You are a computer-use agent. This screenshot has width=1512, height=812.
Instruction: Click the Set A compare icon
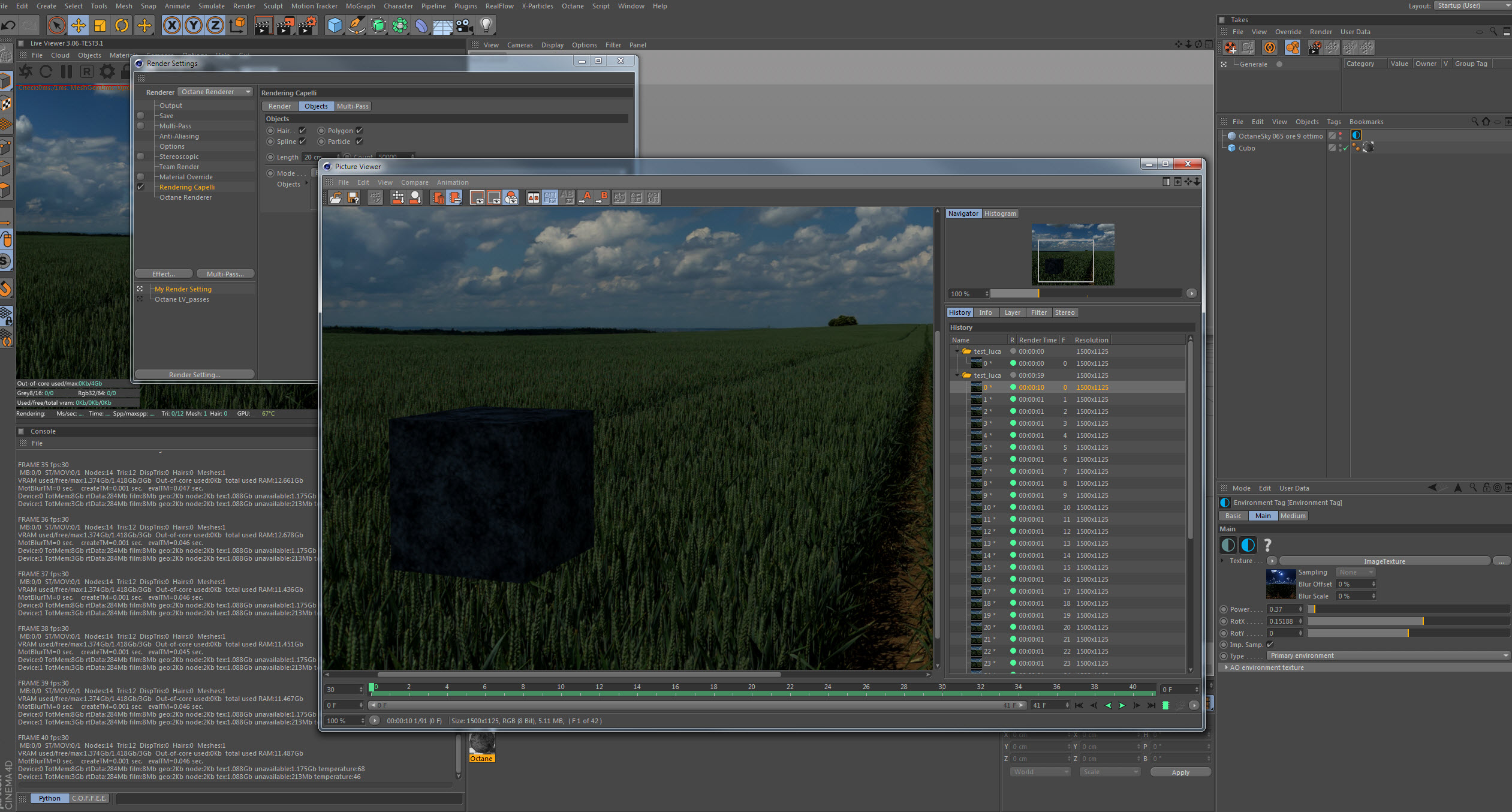(586, 198)
